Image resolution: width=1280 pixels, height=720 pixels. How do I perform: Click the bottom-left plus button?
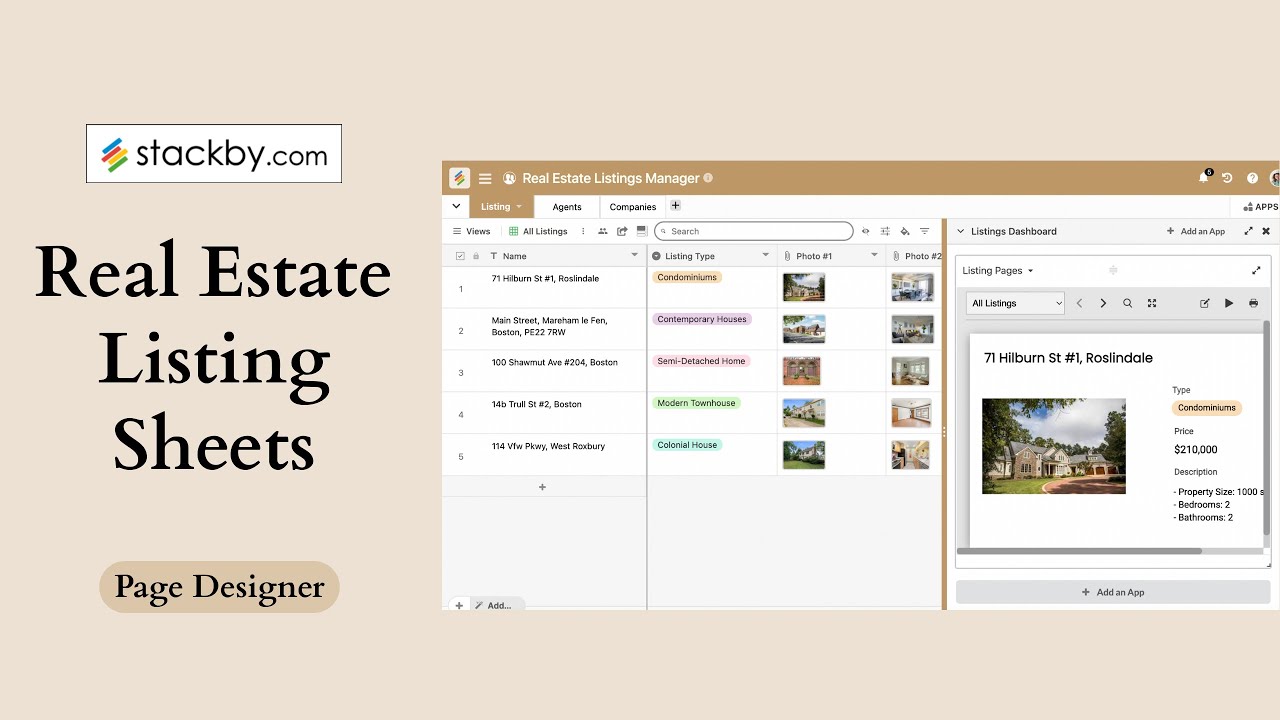tap(459, 605)
